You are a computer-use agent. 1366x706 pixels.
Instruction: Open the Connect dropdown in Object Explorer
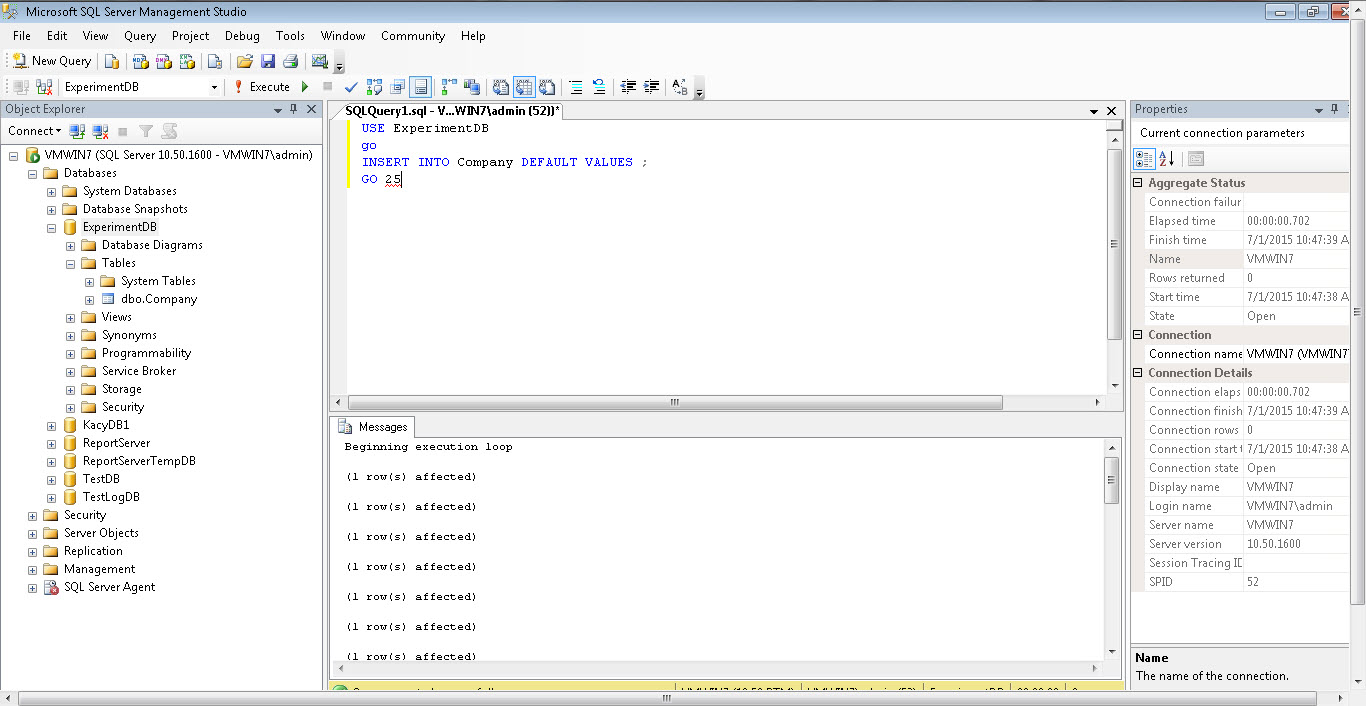[34, 131]
